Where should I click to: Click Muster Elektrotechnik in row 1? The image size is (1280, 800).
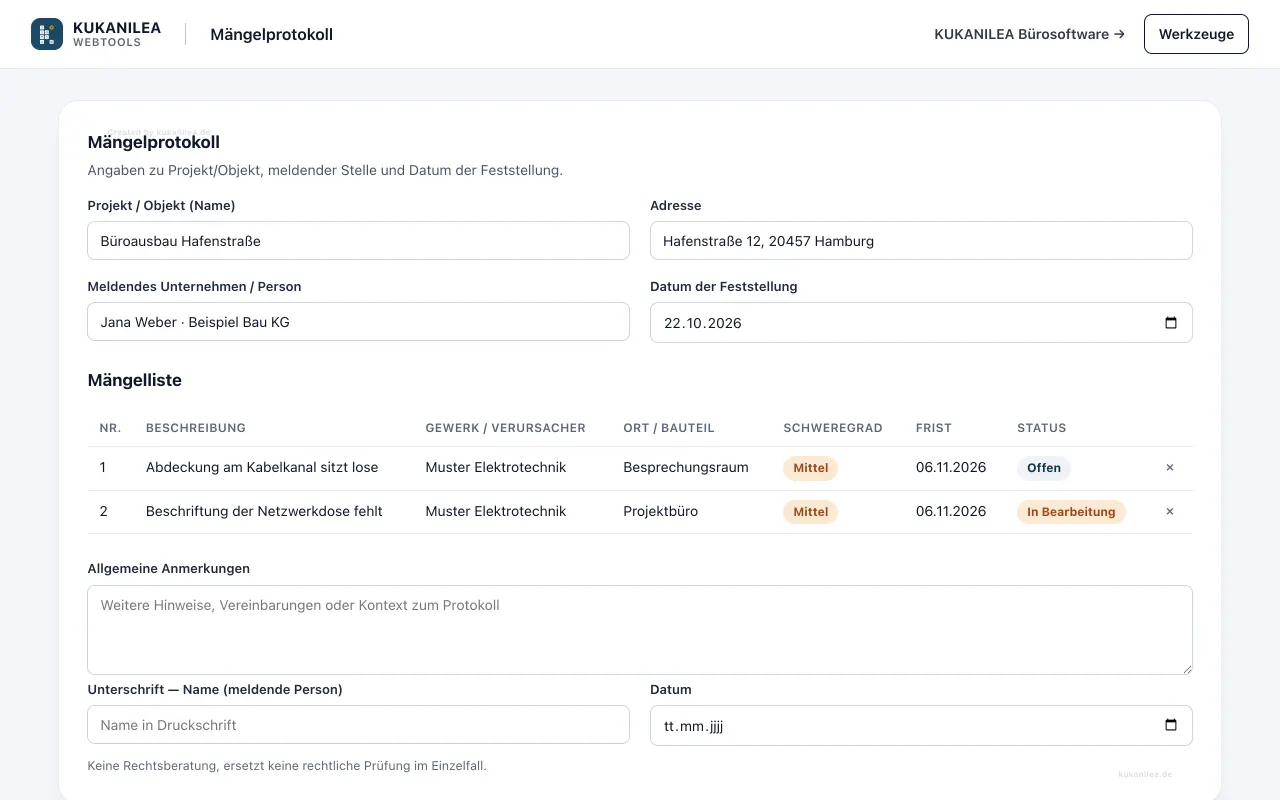496,467
